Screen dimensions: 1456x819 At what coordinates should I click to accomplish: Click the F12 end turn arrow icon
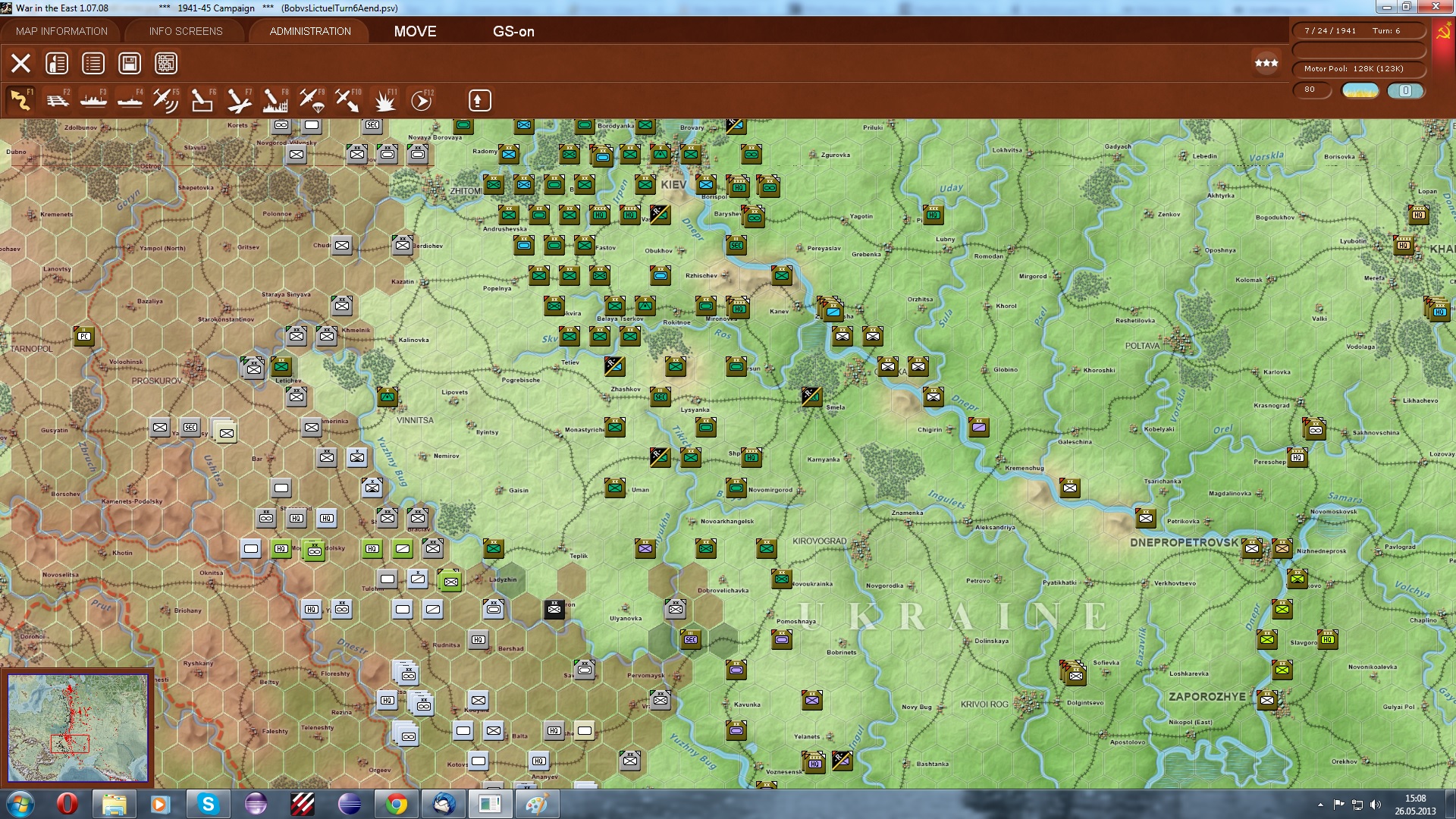tap(422, 100)
